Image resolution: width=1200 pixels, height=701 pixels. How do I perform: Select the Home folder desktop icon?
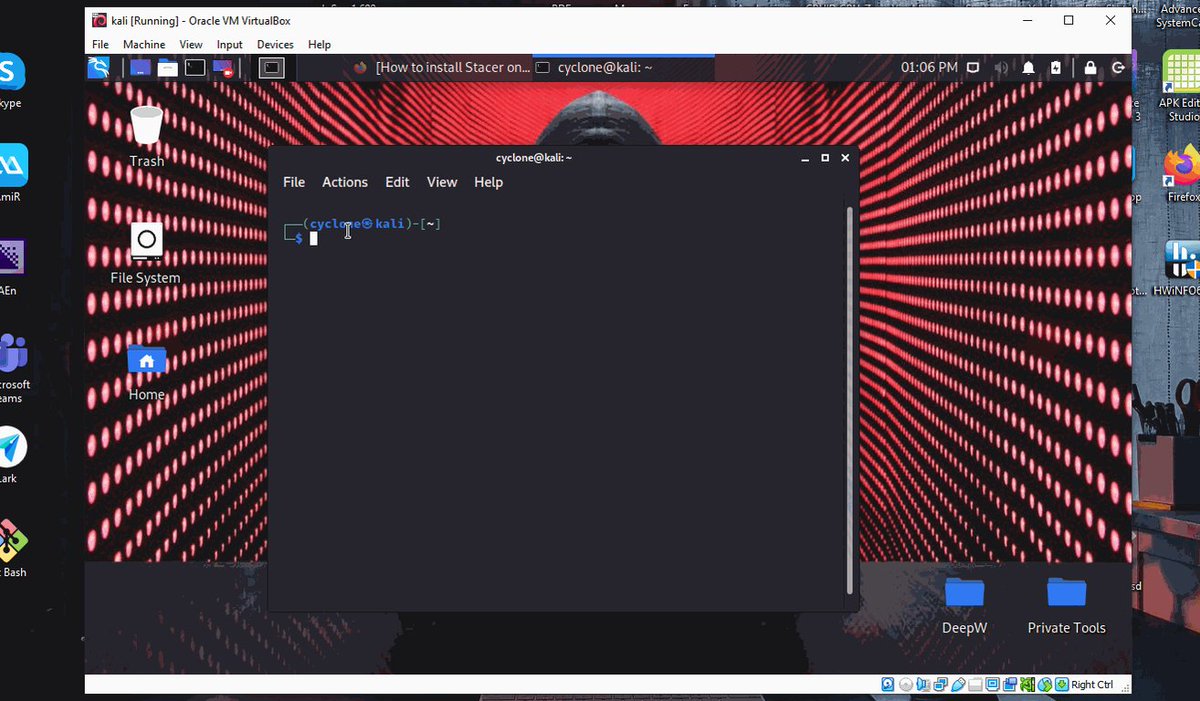146,371
